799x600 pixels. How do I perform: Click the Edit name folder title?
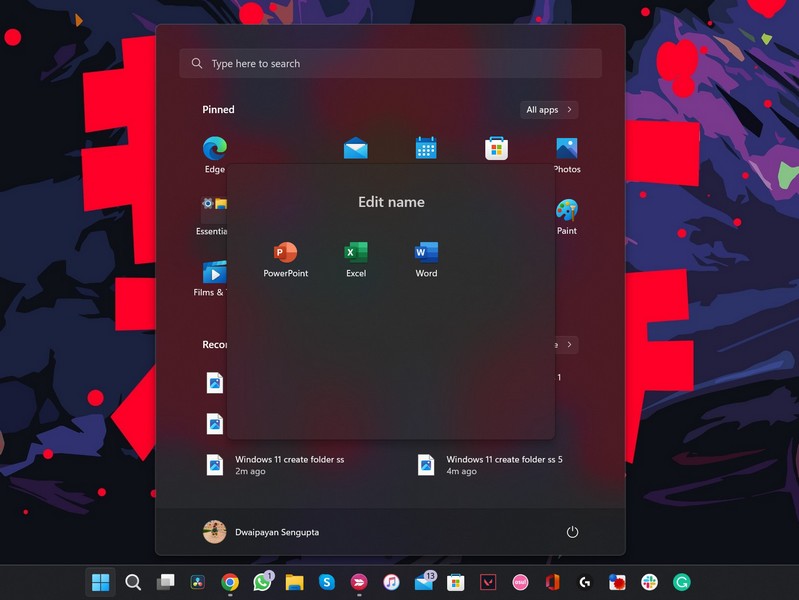coord(391,202)
